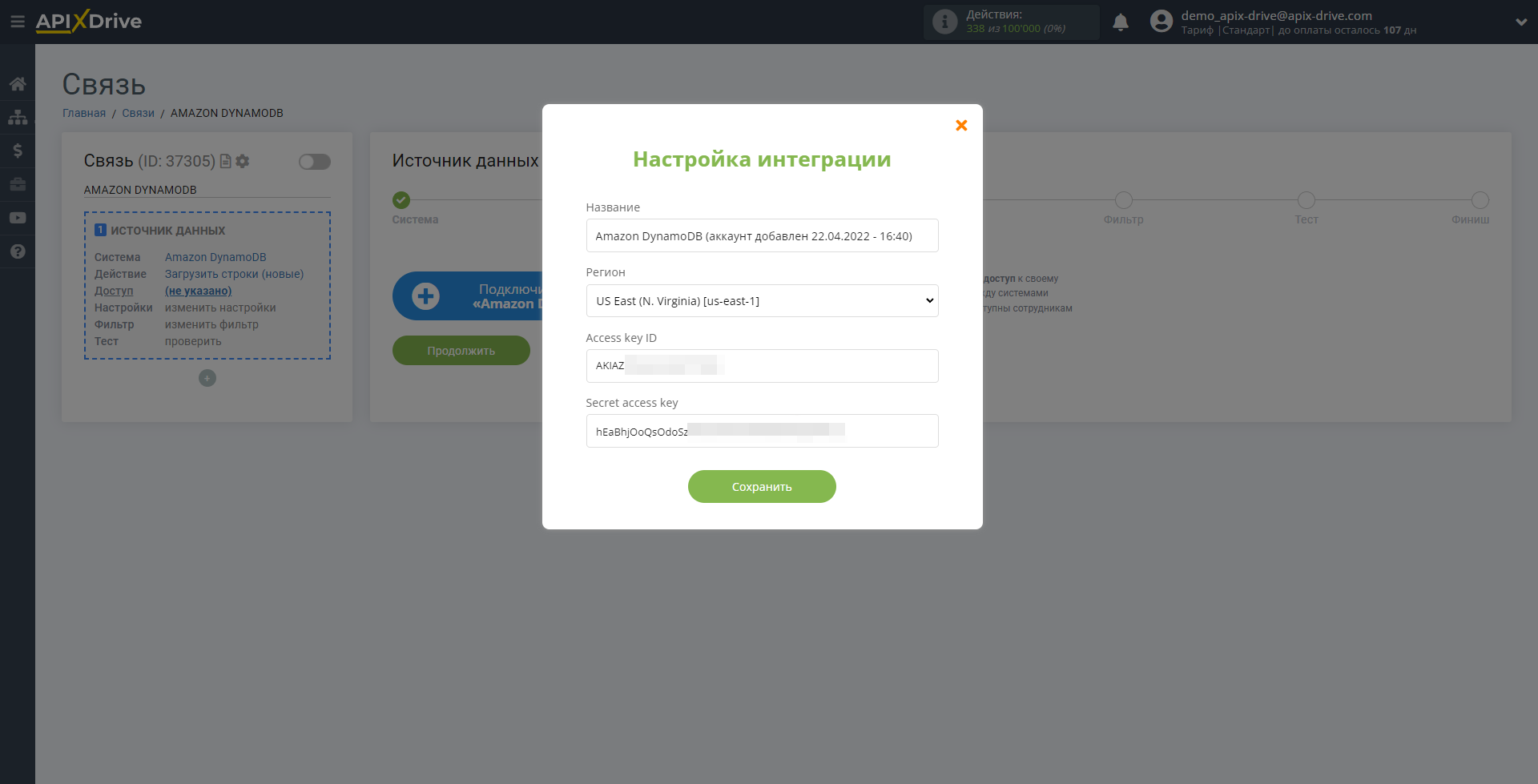Click the Система step marker
This screenshot has width=1538, height=784.
401,200
